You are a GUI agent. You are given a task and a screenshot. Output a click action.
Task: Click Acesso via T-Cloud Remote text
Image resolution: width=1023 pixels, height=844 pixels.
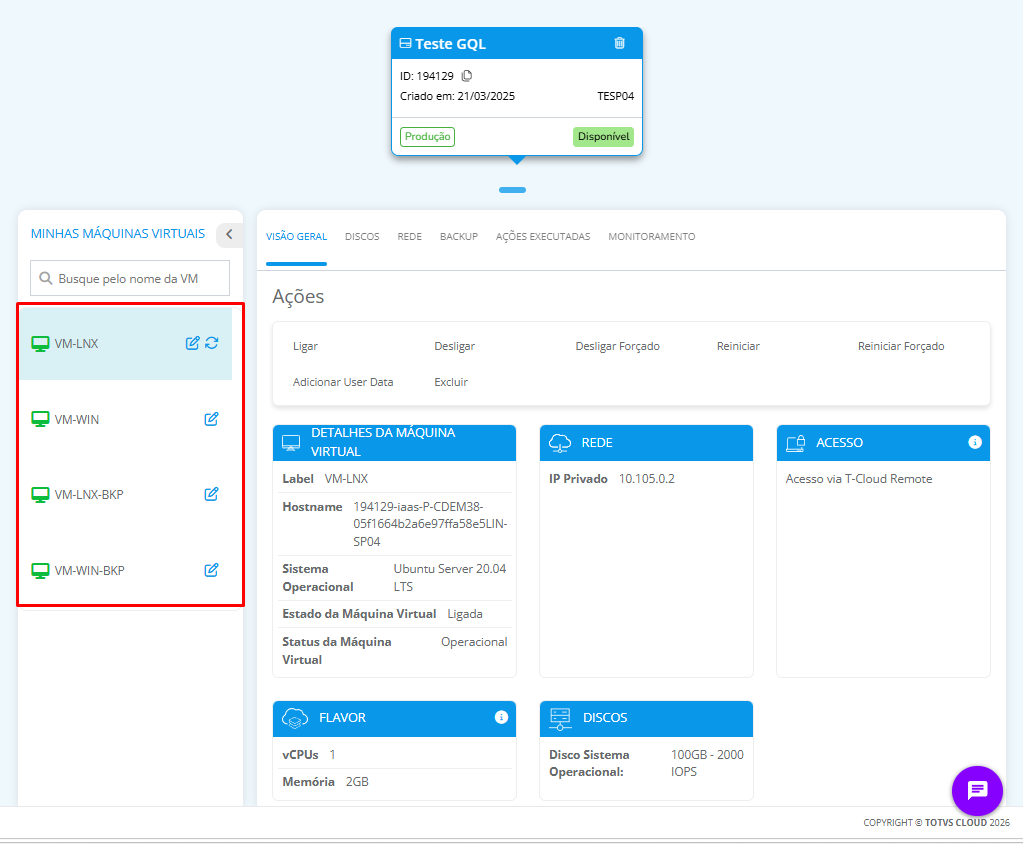[x=859, y=479]
